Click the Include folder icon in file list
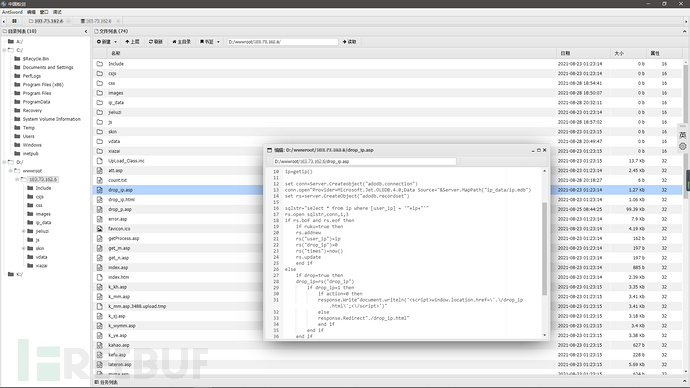The width and height of the screenshot is (690, 388). pos(100,64)
